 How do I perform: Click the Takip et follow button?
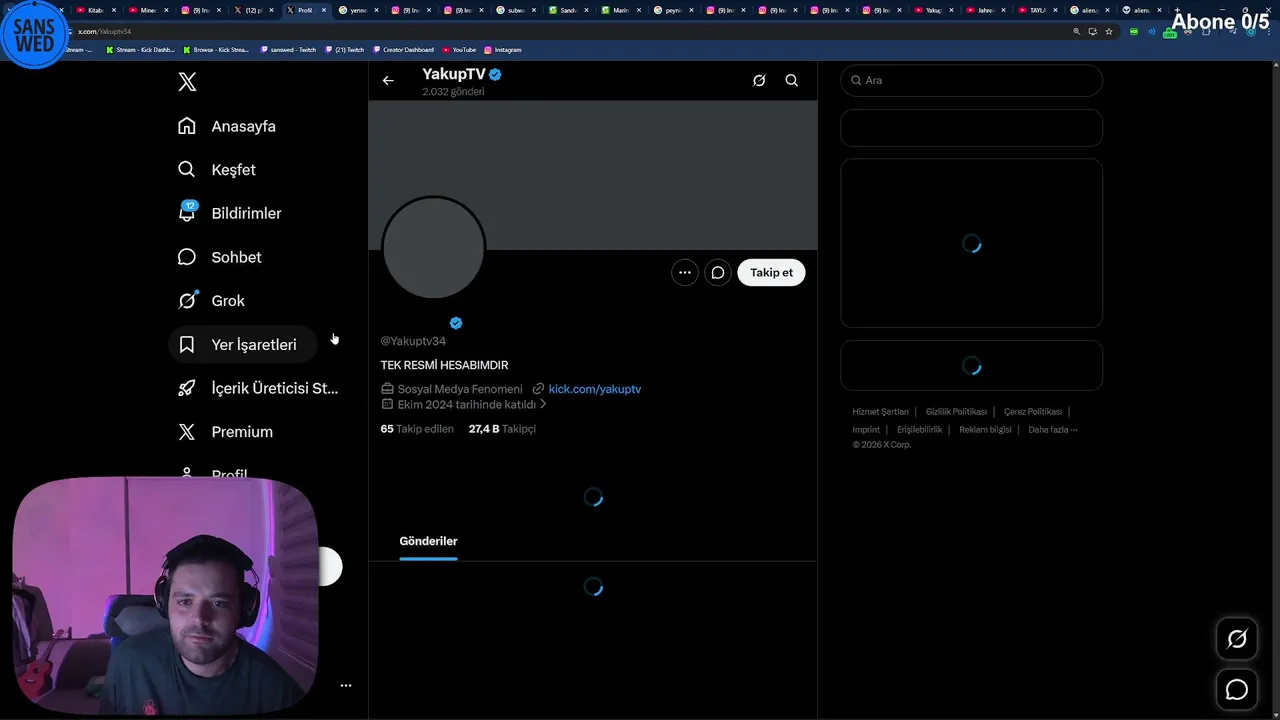tap(771, 272)
